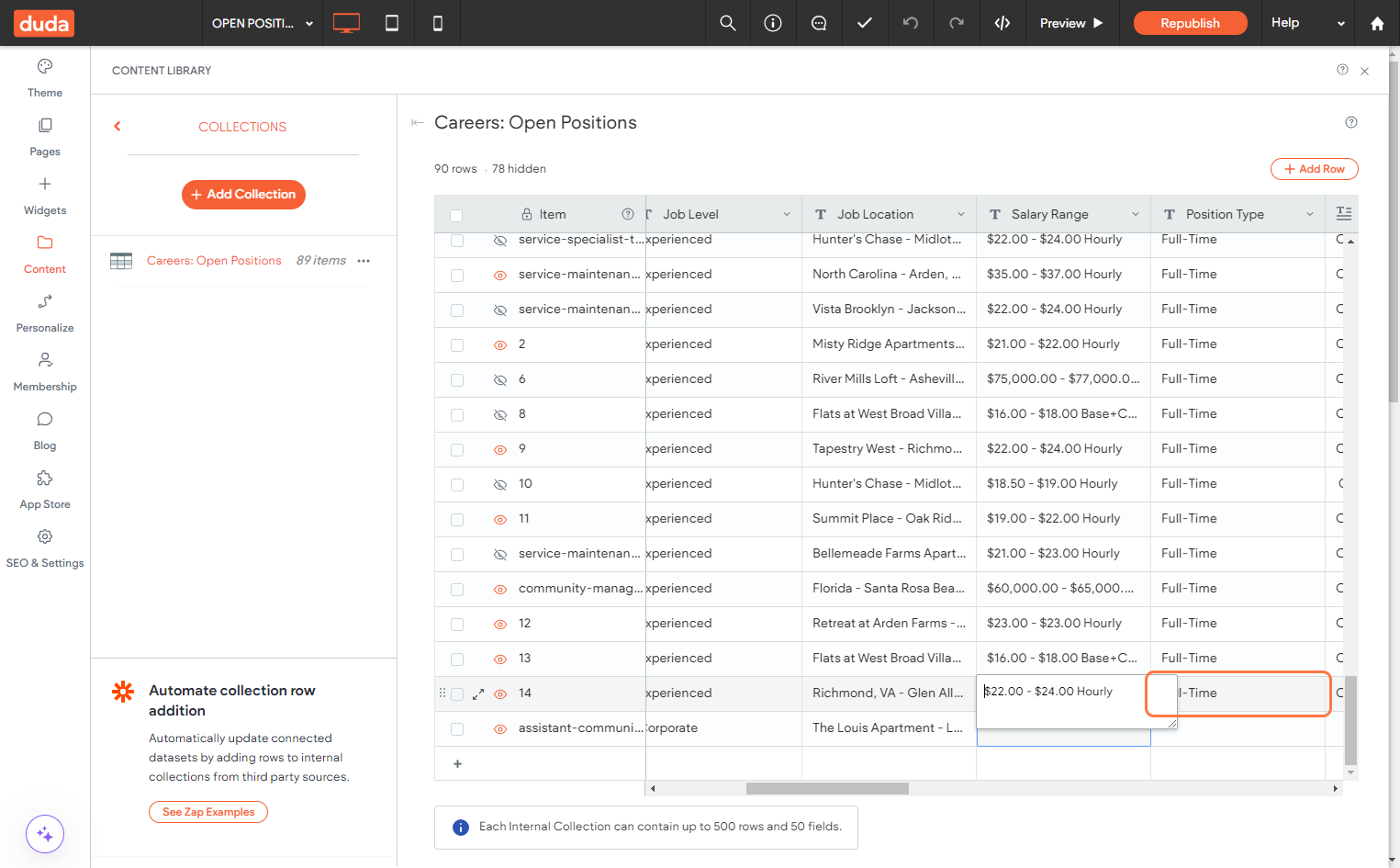Click the Add Row button

pyautogui.click(x=1314, y=169)
